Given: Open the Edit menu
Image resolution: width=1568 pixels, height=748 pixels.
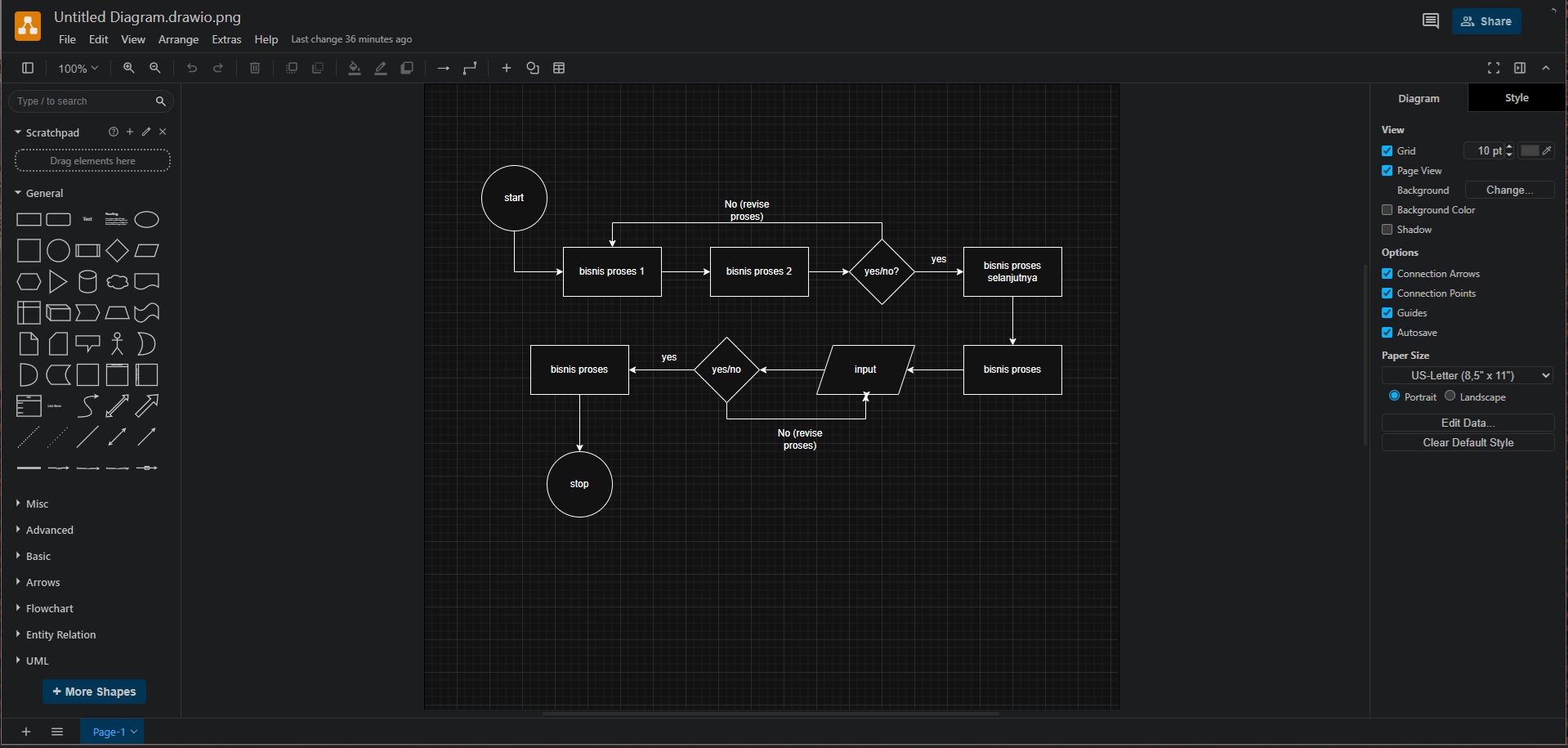Looking at the screenshot, I should 99,39.
